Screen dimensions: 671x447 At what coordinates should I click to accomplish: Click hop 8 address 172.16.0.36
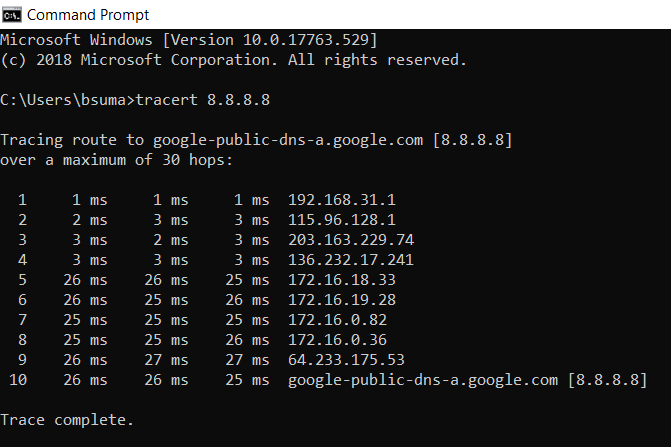pyautogui.click(x=339, y=340)
